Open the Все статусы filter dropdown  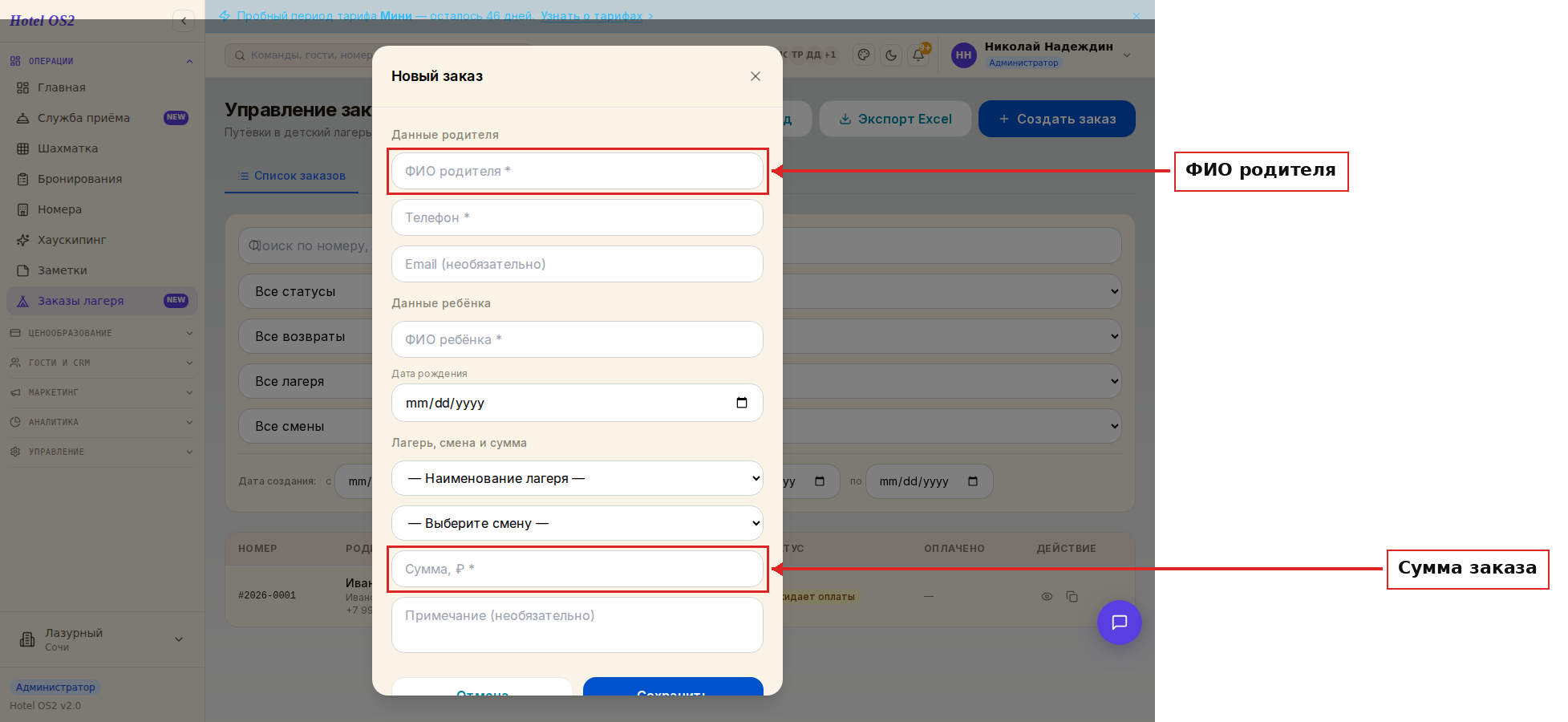click(x=679, y=291)
